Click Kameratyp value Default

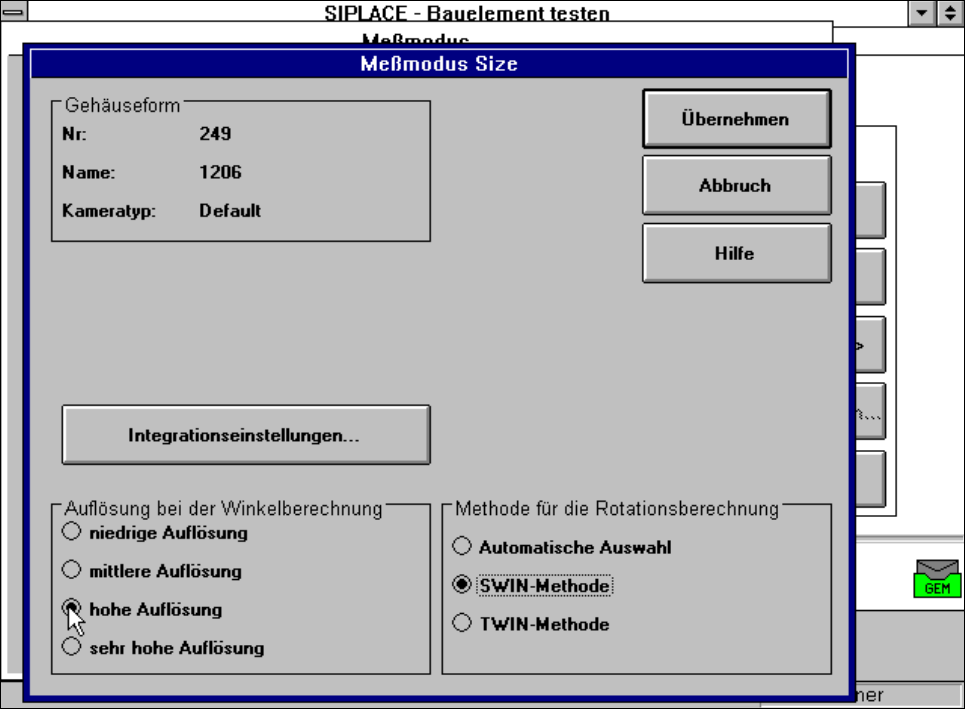tap(230, 210)
